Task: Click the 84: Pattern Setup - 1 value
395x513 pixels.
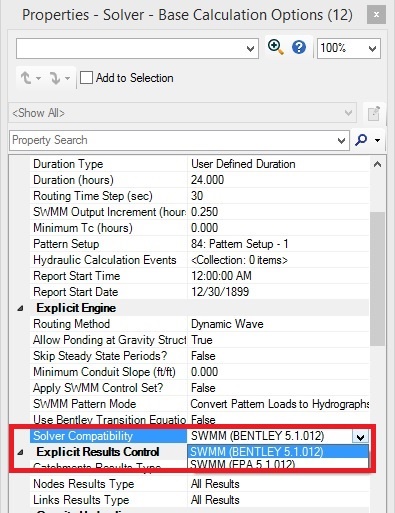Action: point(239,244)
